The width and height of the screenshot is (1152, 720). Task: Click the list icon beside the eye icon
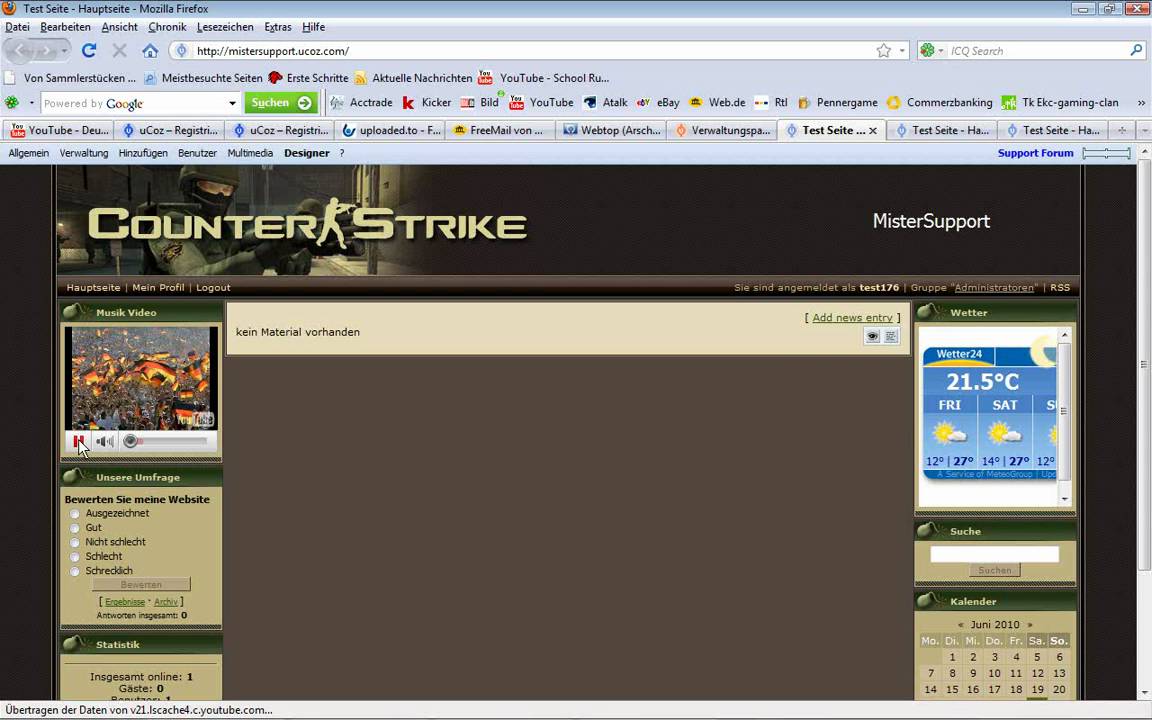click(890, 336)
